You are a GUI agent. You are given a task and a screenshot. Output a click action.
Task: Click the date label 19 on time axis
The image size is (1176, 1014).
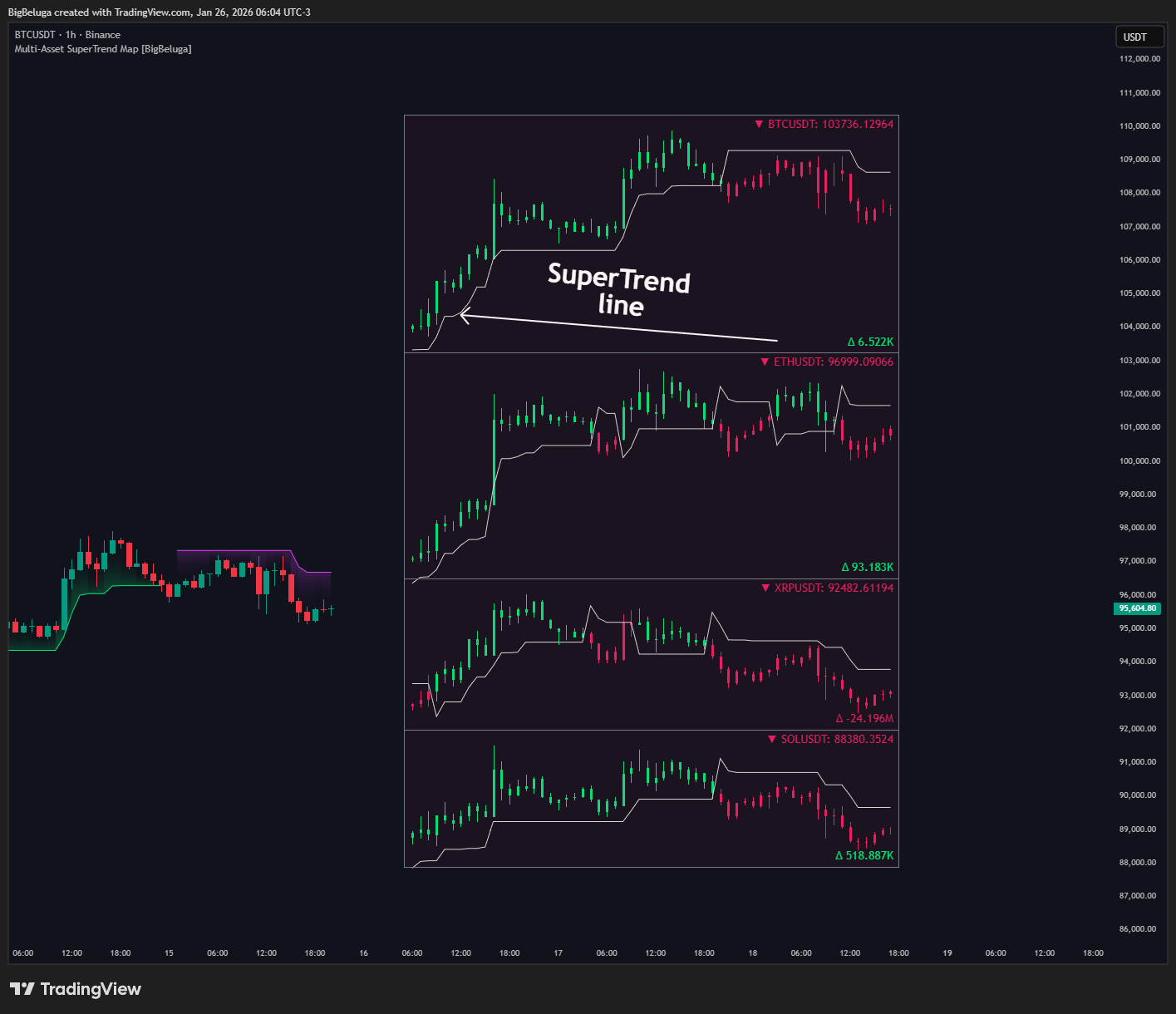(x=947, y=953)
